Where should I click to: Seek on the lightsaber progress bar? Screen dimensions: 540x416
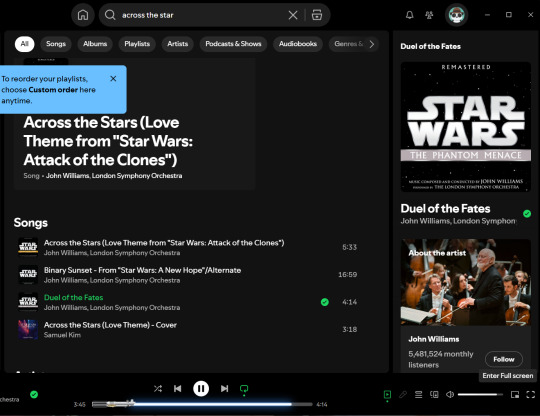pyautogui.click(x=202, y=404)
